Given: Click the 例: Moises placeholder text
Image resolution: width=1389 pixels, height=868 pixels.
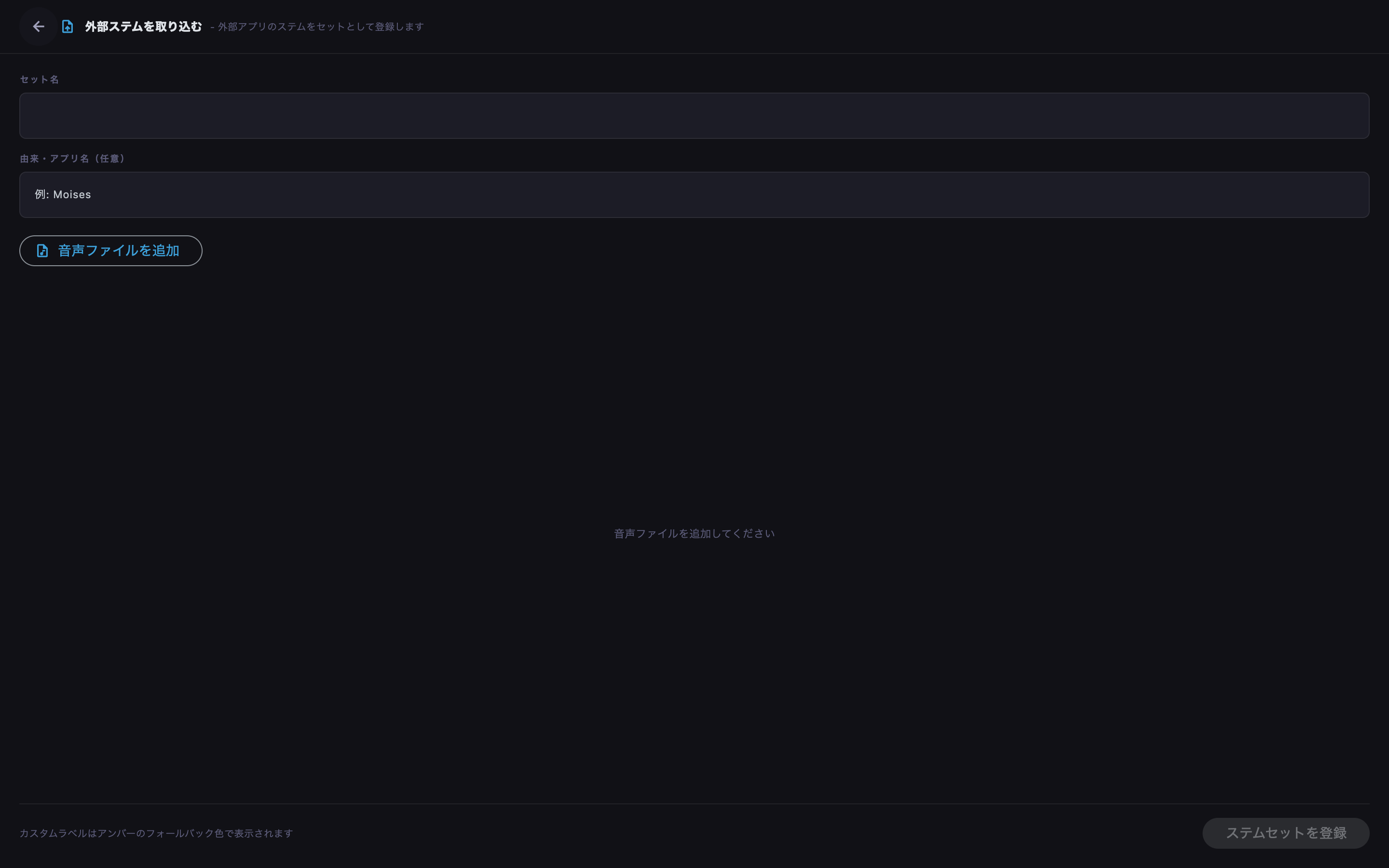Looking at the screenshot, I should point(63,195).
